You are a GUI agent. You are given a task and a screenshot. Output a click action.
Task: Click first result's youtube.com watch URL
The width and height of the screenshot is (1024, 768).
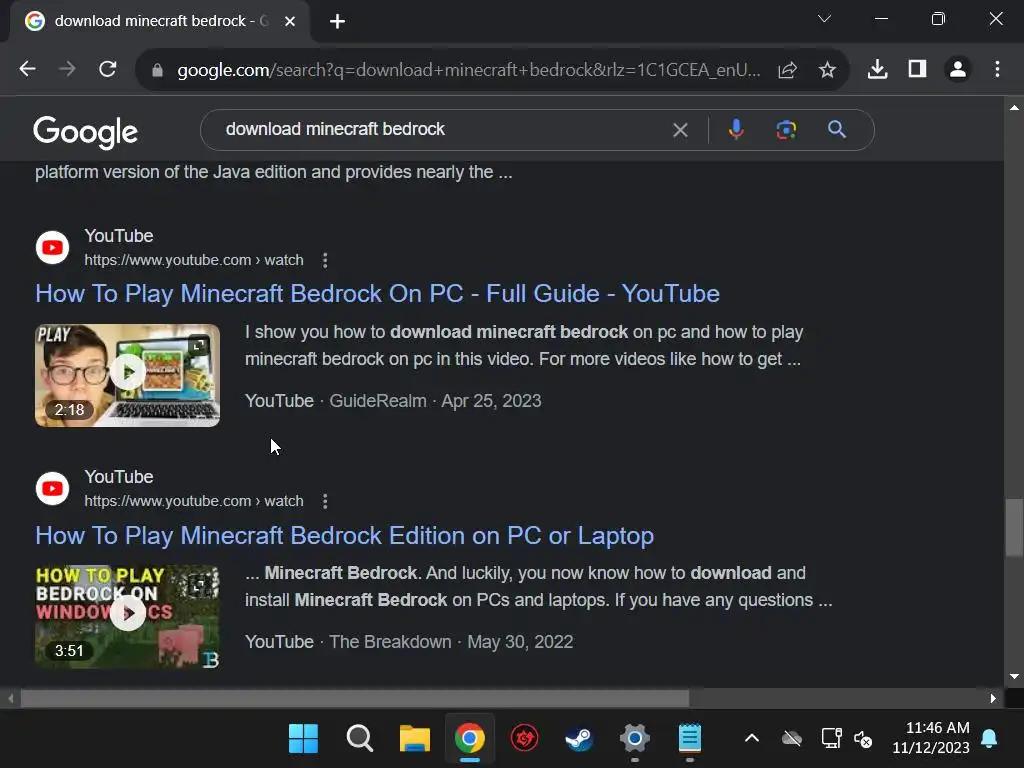[194, 261]
